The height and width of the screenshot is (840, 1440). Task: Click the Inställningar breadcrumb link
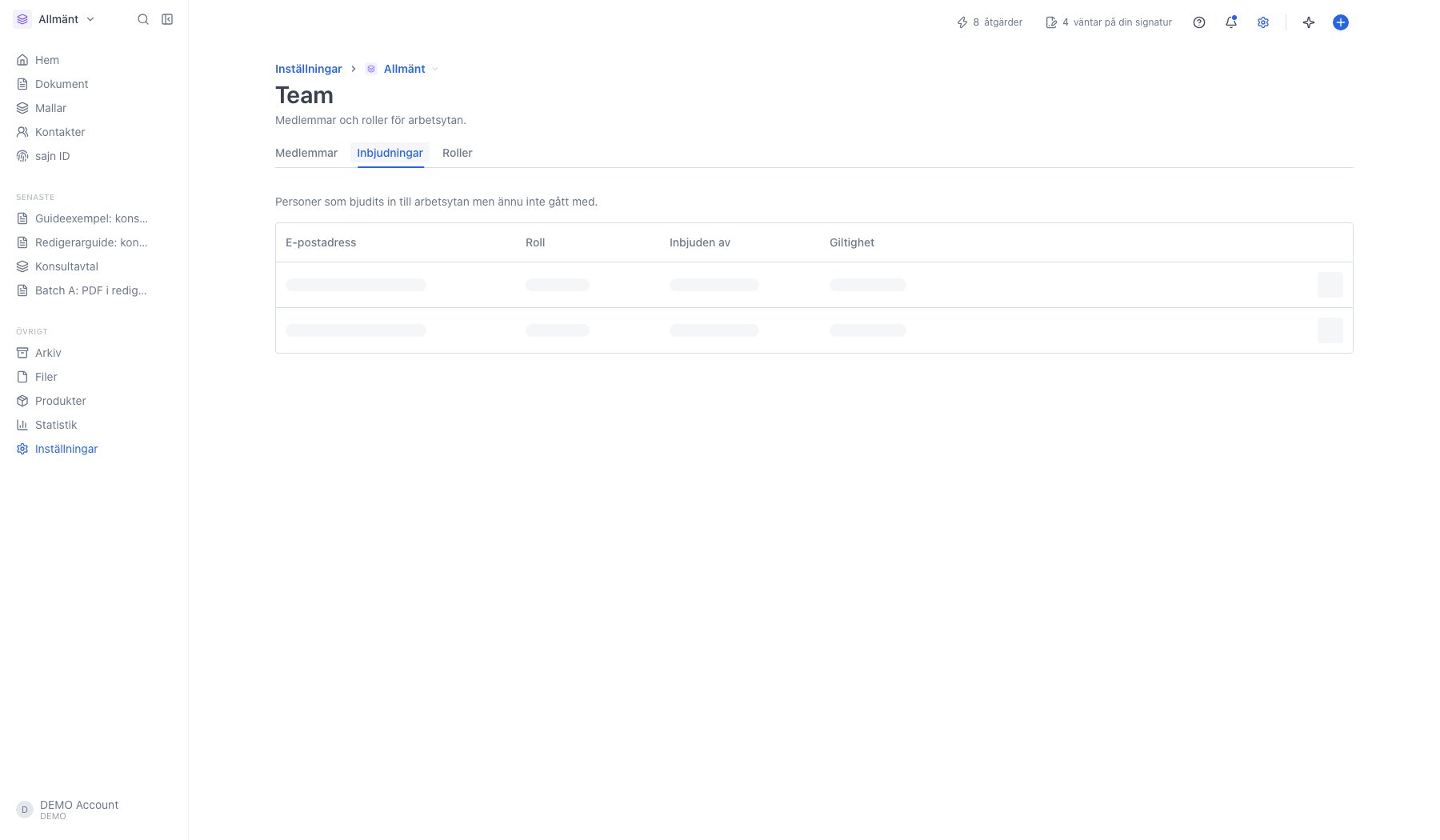point(309,69)
